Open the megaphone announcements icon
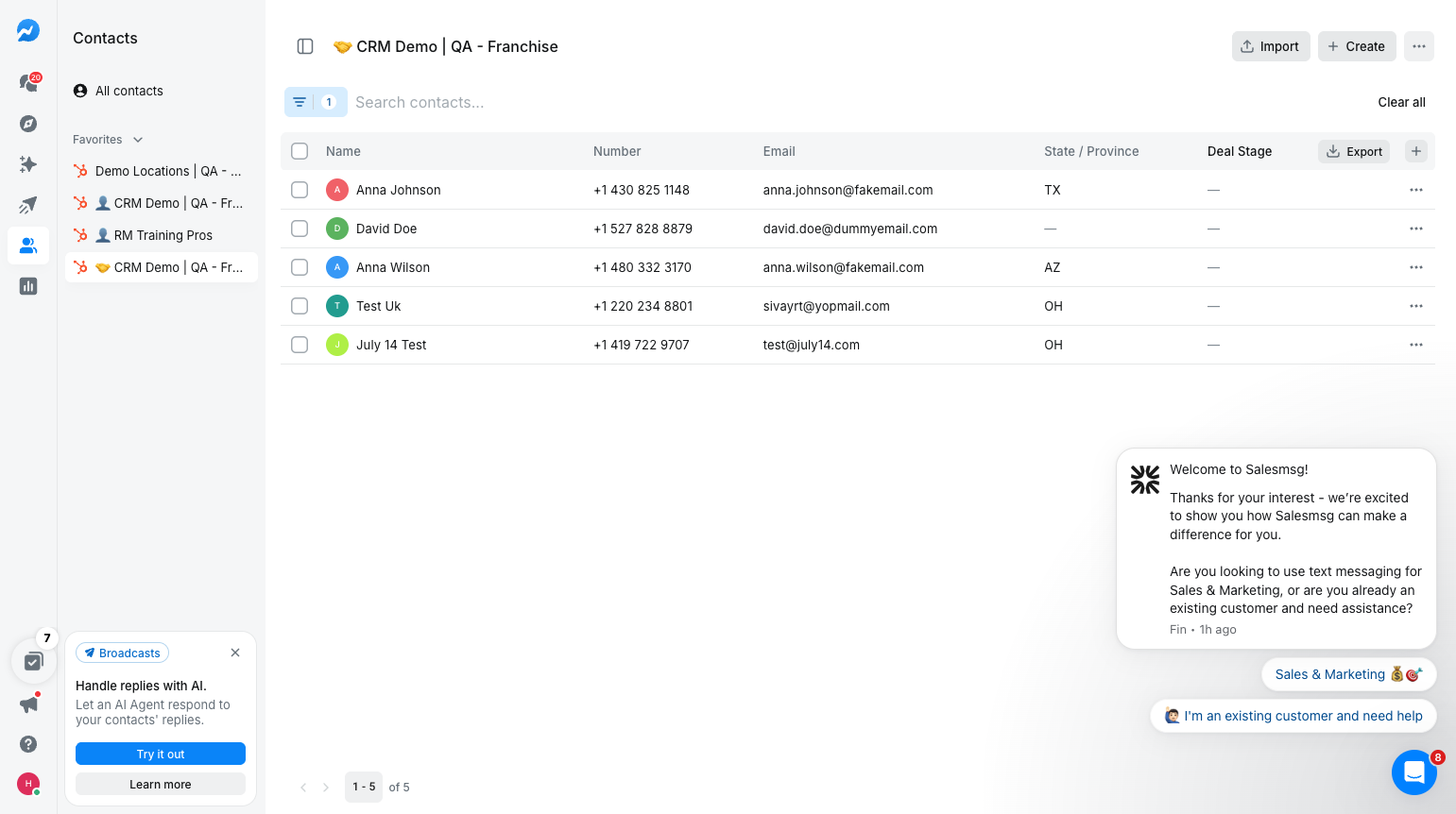Image resolution: width=1456 pixels, height=814 pixels. (29, 704)
